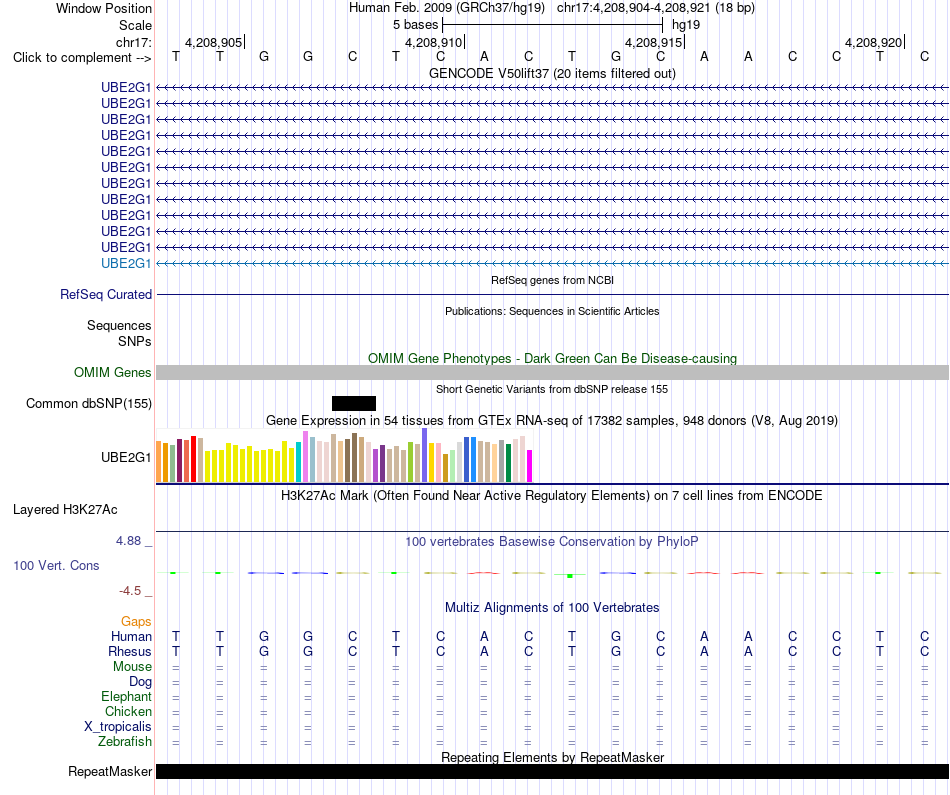950x795 pixels.
Task: Click the magenta bar ending the GTEx chart
Action: [x=530, y=466]
